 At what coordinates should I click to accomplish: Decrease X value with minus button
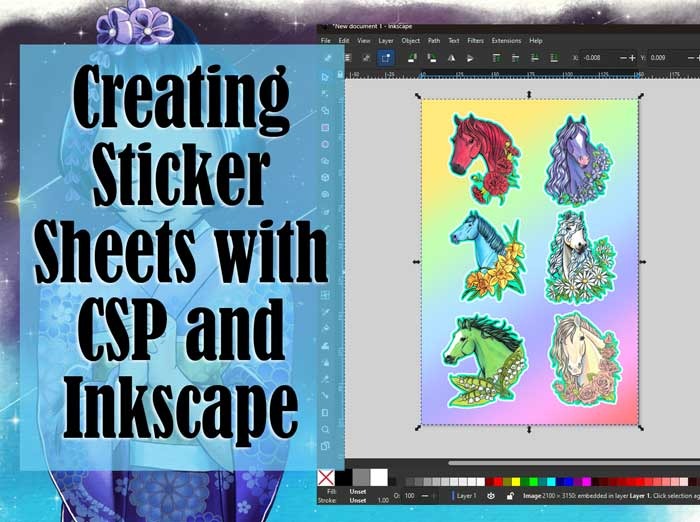[x=623, y=58]
